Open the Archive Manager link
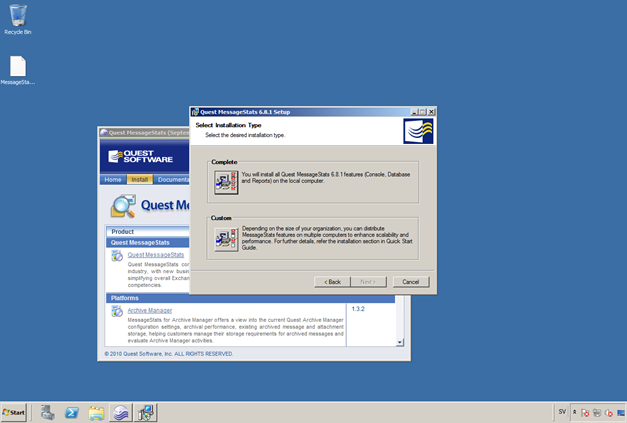Viewport: 627px width, 423px height. (x=150, y=310)
